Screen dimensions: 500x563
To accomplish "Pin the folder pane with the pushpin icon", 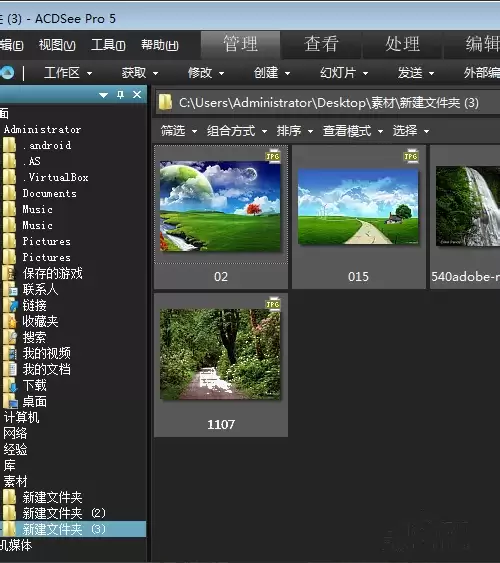I will pyautogui.click(x=121, y=94).
